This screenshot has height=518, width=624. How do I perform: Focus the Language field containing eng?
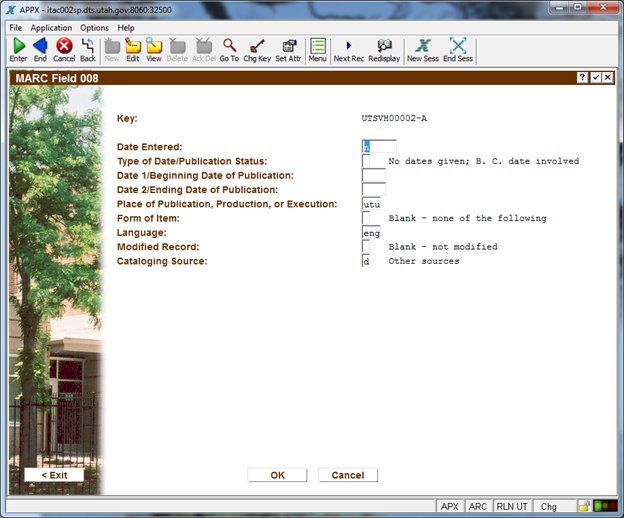371,232
